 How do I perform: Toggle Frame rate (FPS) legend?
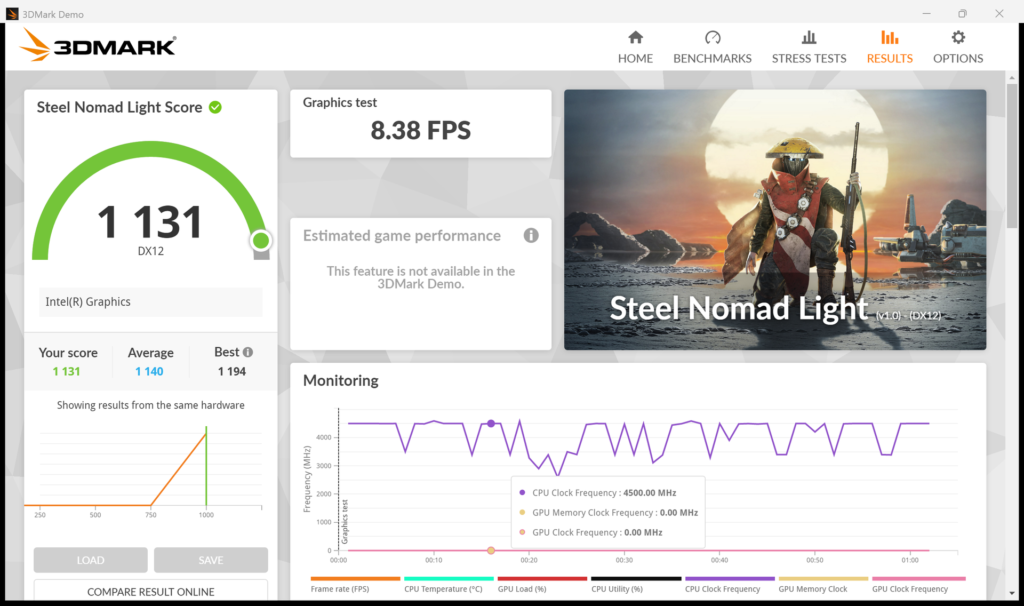tap(355, 584)
